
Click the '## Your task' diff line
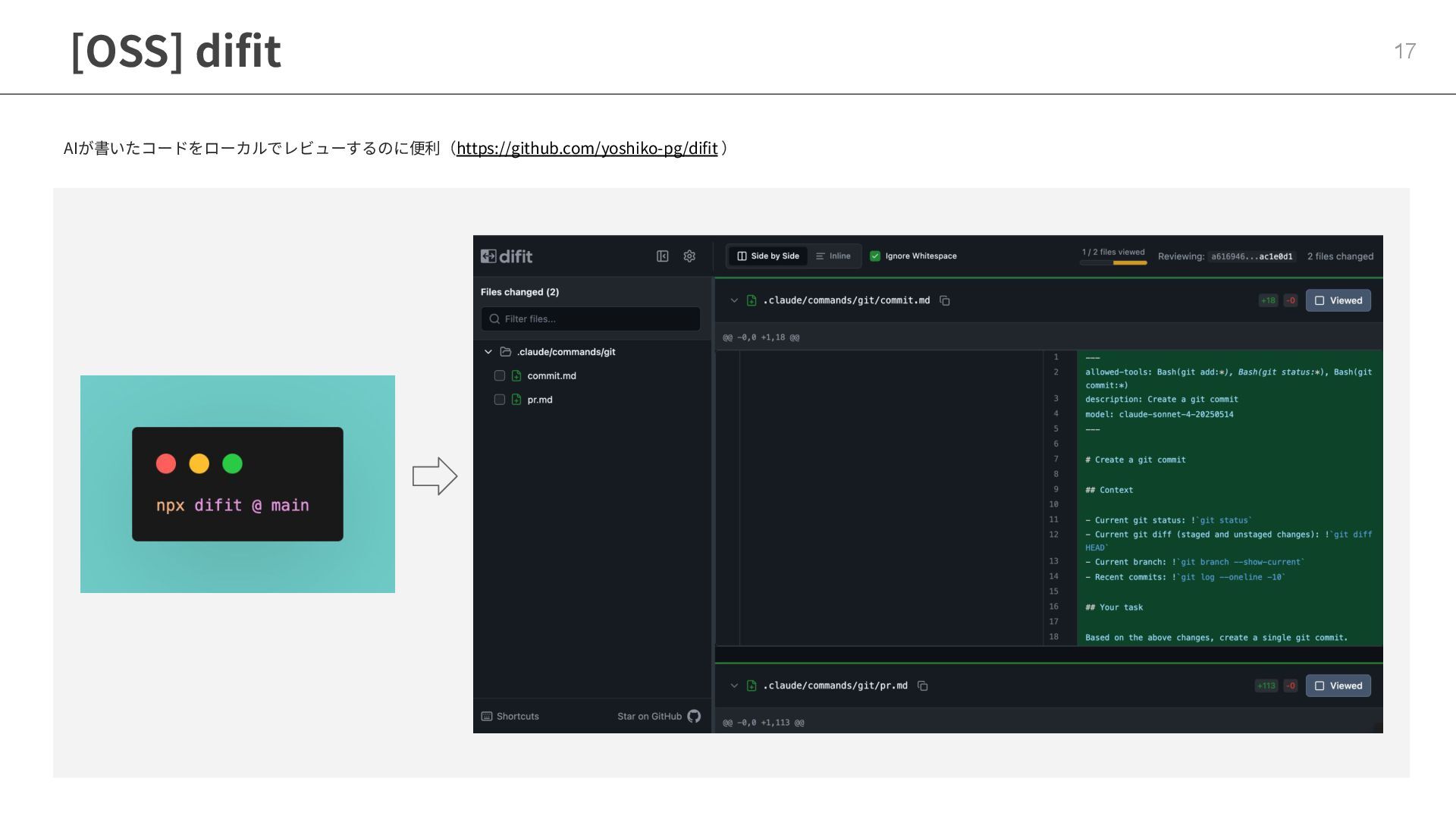click(1113, 607)
